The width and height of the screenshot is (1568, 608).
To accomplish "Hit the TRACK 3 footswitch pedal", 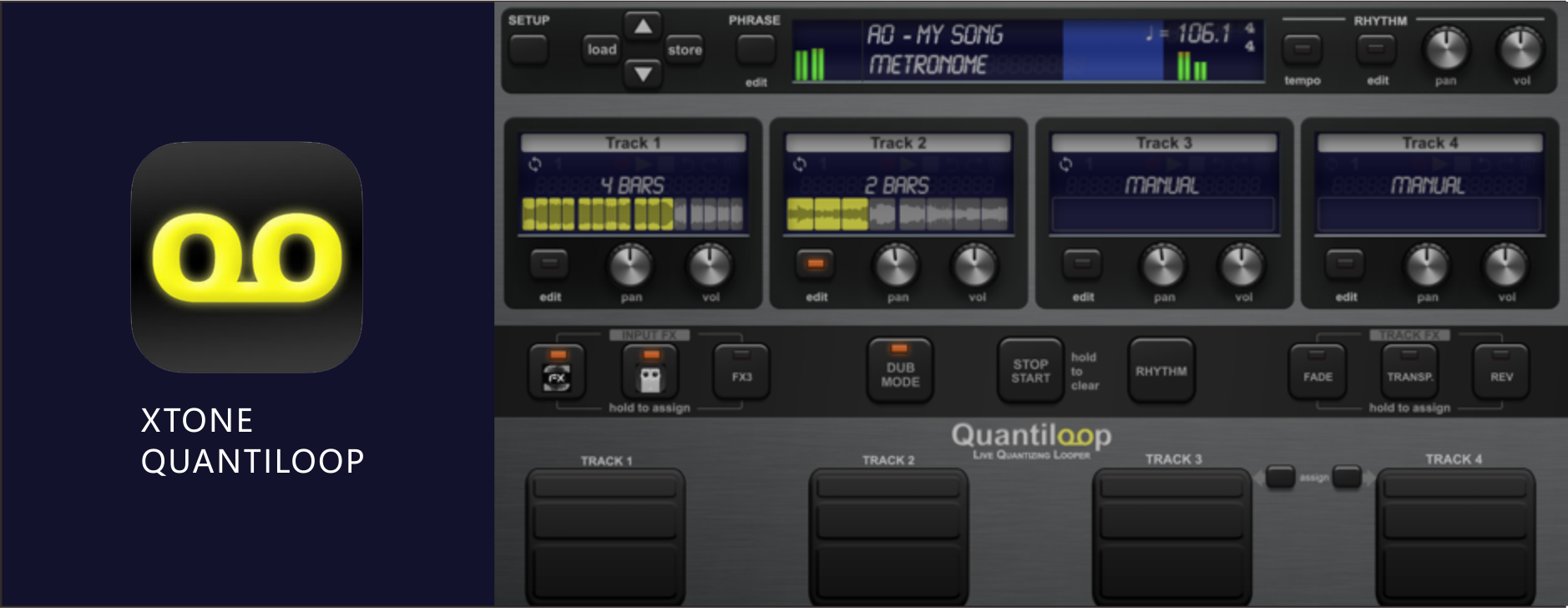I will click(1172, 536).
